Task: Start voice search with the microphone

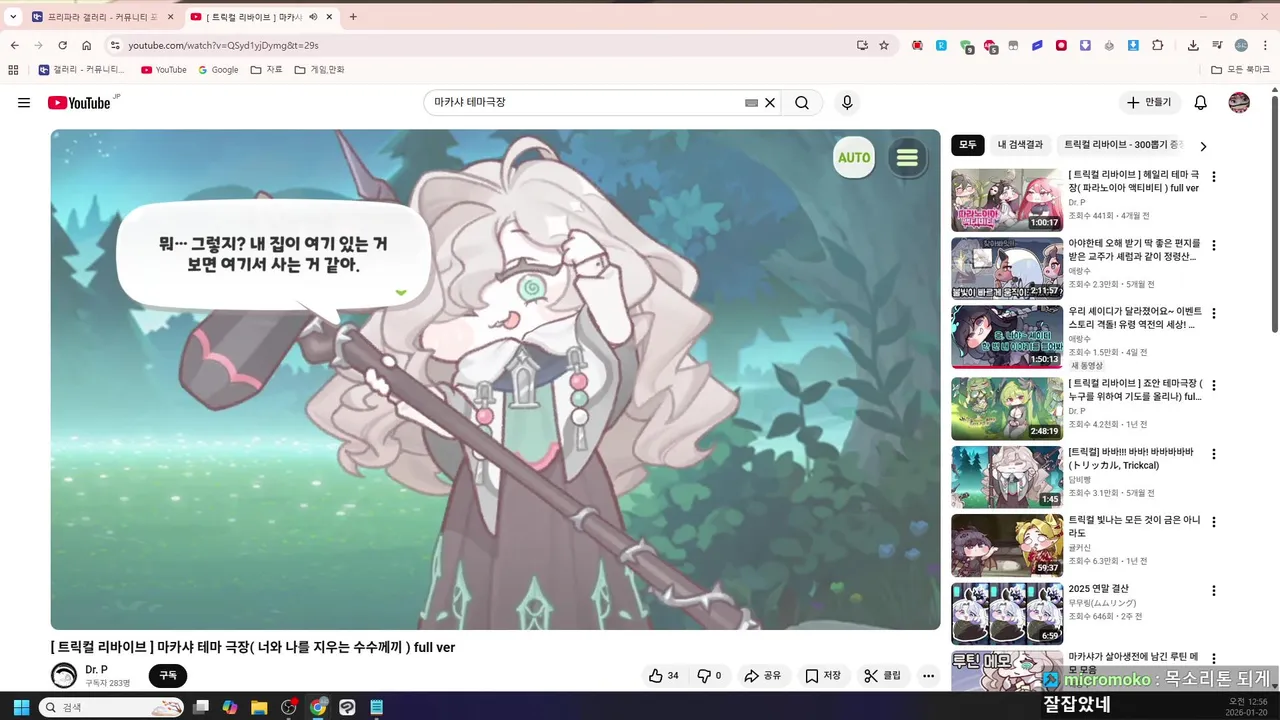Action: point(847,103)
